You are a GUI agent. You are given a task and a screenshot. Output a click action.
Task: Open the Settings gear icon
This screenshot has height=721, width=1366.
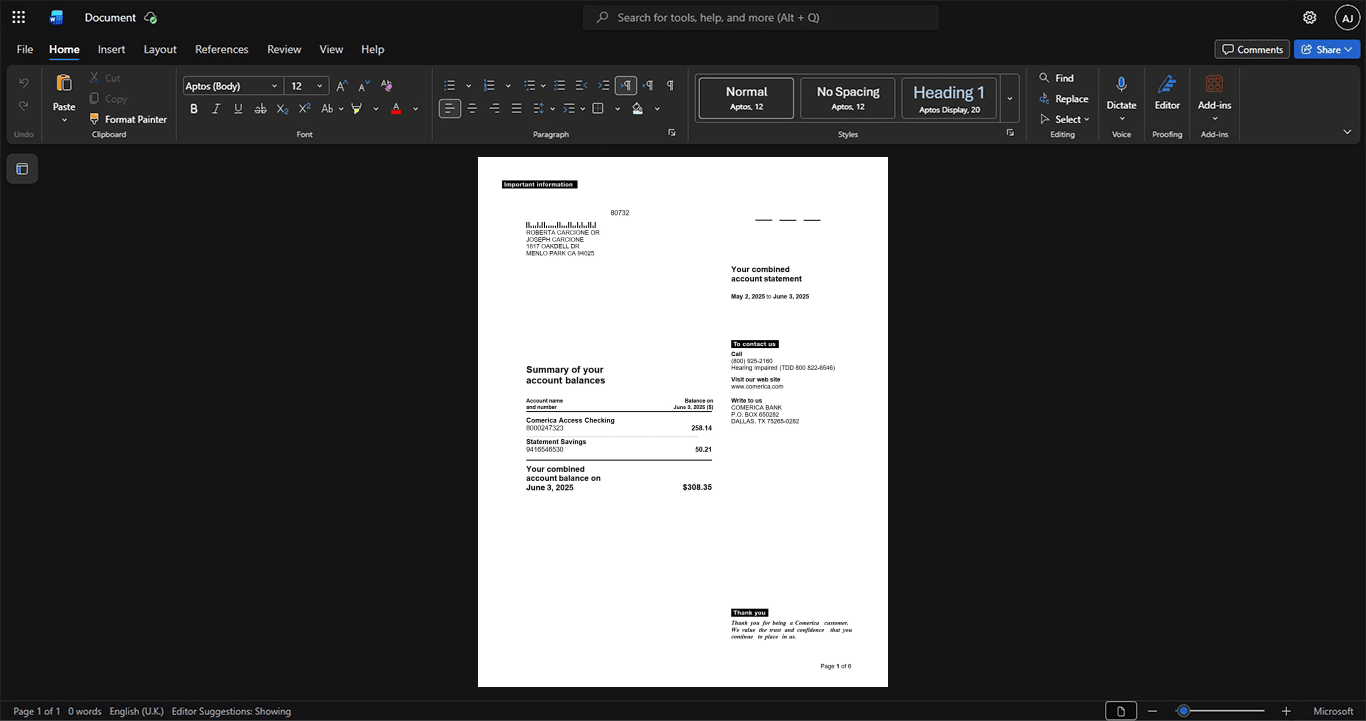1309,17
